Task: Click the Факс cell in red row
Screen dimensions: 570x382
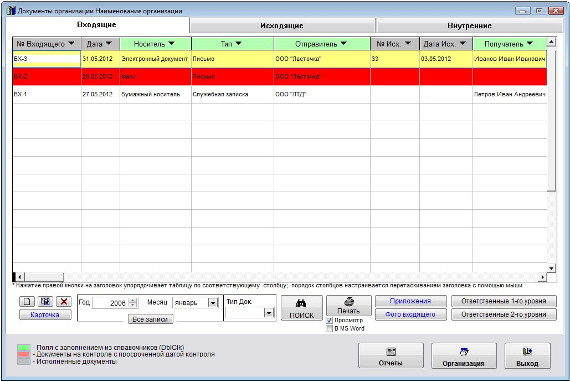Action: (x=155, y=77)
